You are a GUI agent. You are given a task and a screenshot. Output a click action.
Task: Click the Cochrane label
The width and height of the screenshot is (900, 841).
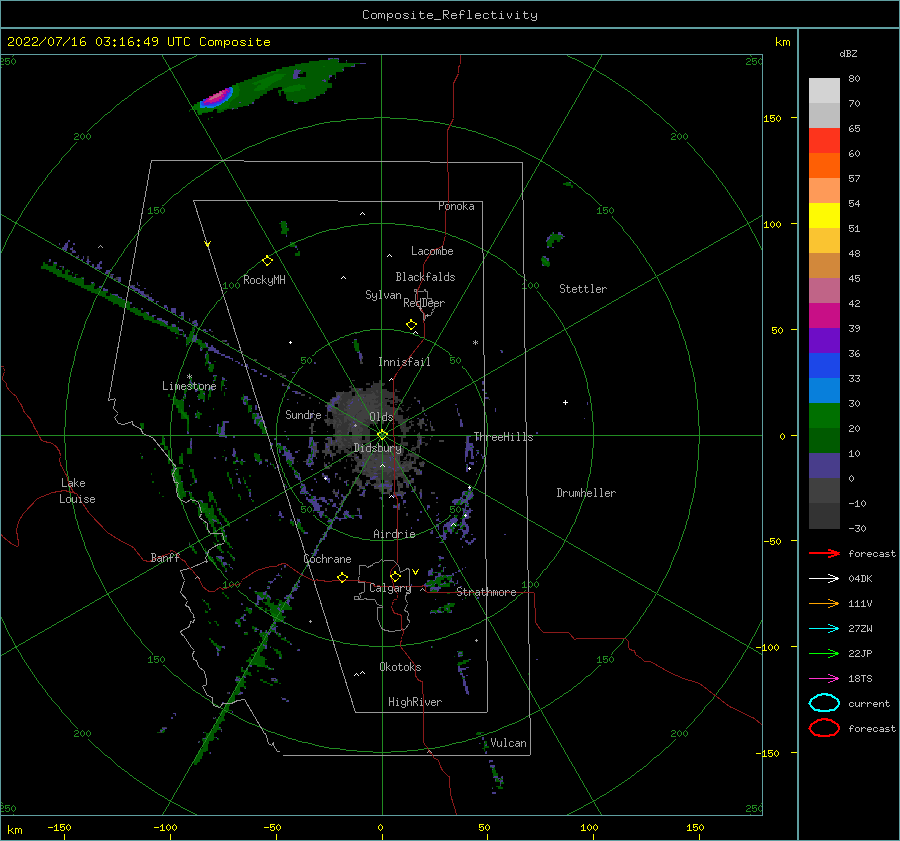click(327, 559)
